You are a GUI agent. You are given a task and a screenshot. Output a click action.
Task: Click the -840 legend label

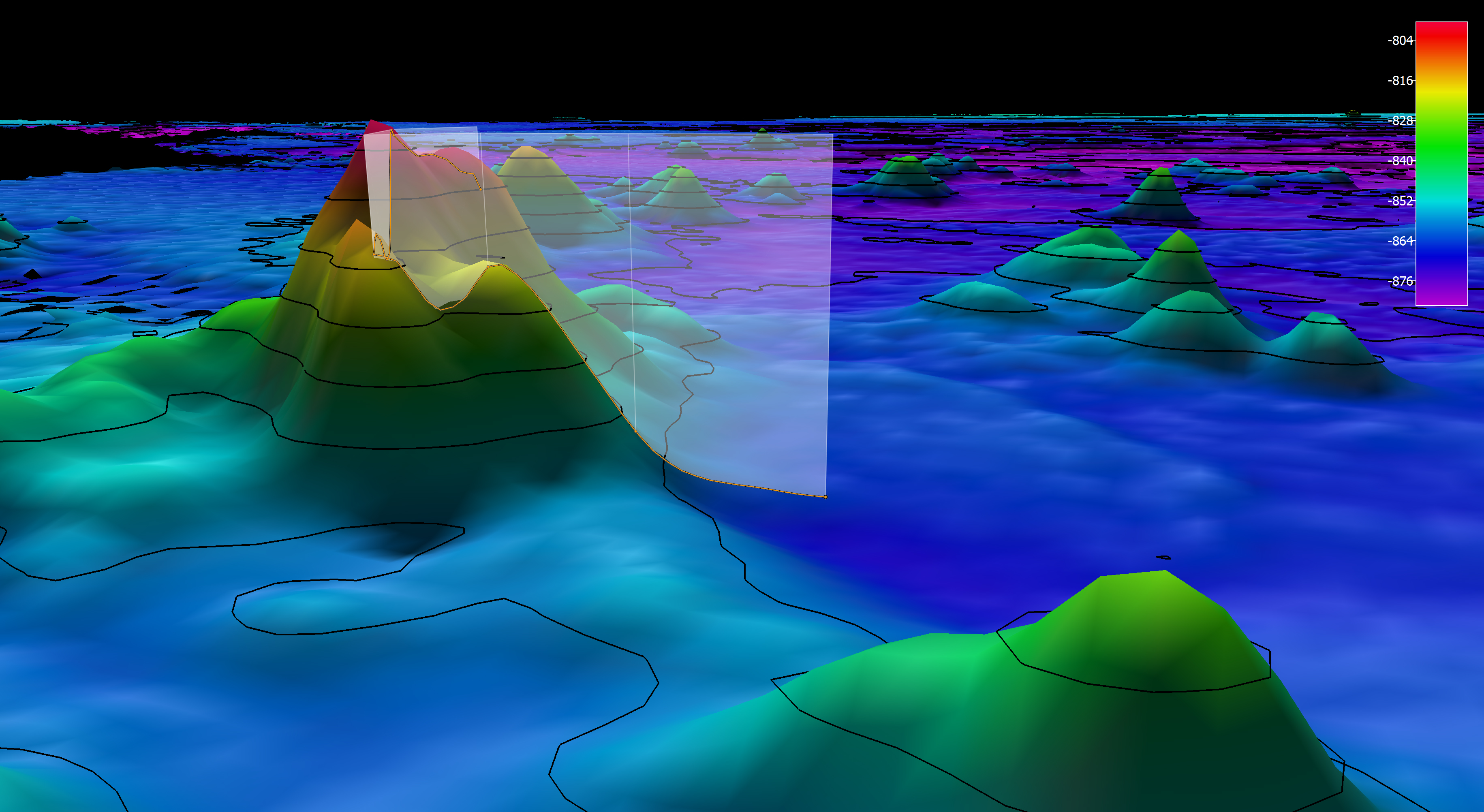[1400, 161]
